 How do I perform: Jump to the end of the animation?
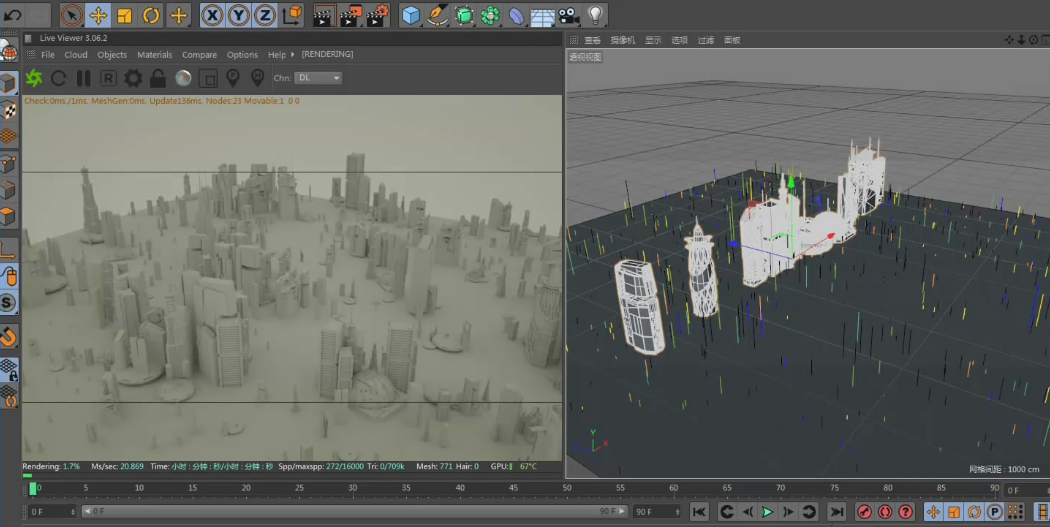tap(837, 512)
